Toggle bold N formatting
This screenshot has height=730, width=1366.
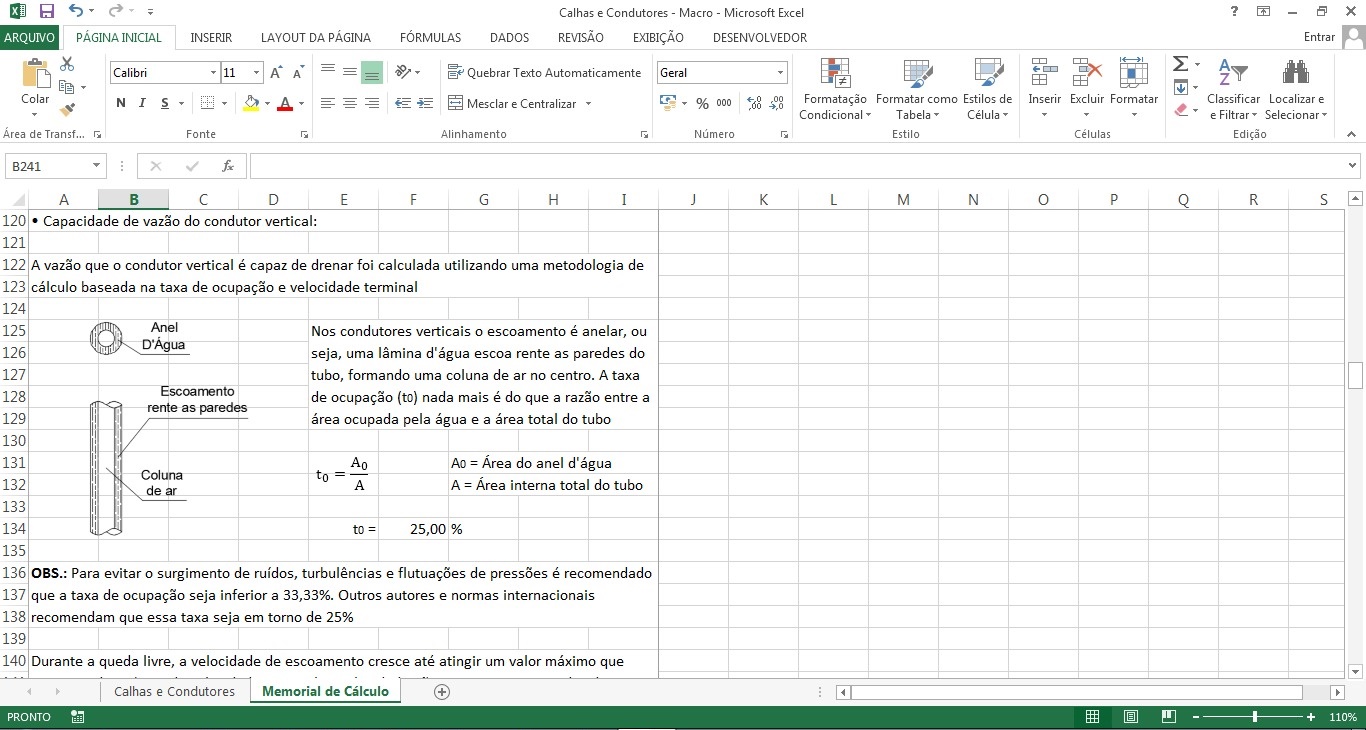[x=121, y=103]
